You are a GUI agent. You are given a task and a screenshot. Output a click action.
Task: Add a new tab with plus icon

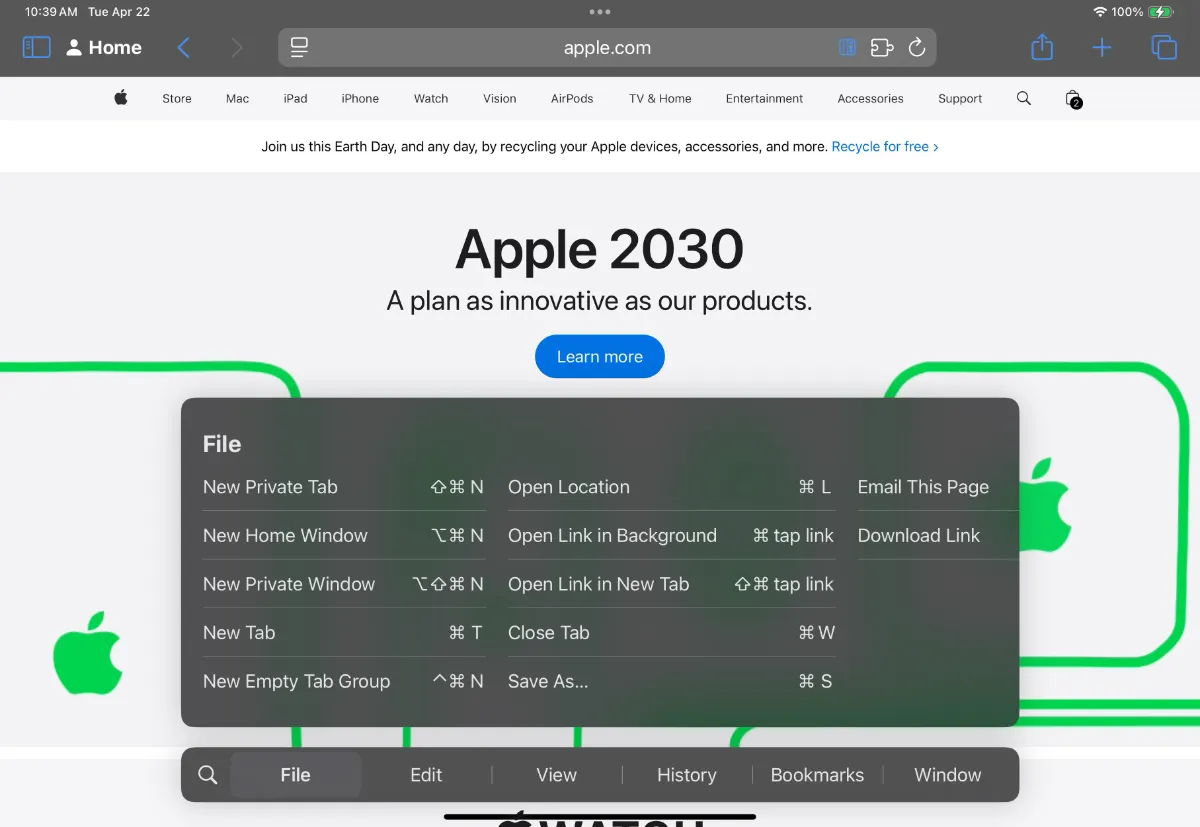tap(1102, 47)
